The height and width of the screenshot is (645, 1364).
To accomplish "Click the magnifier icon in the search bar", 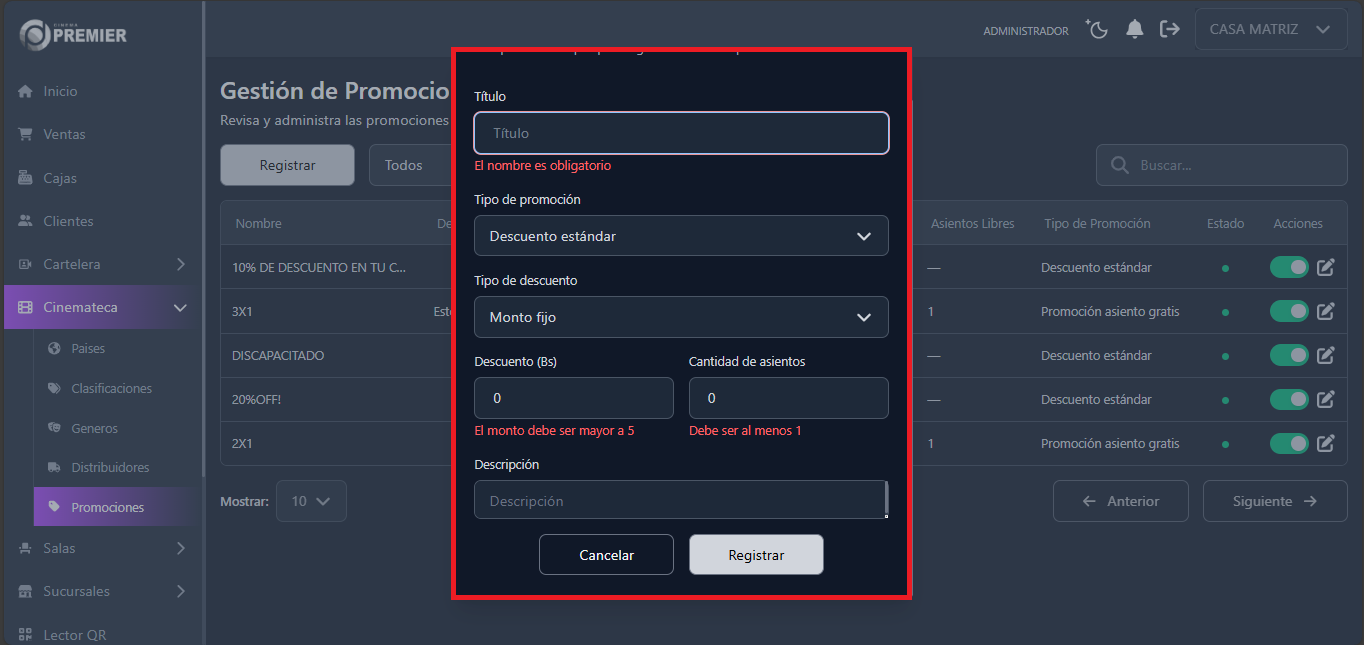I will coord(1118,164).
